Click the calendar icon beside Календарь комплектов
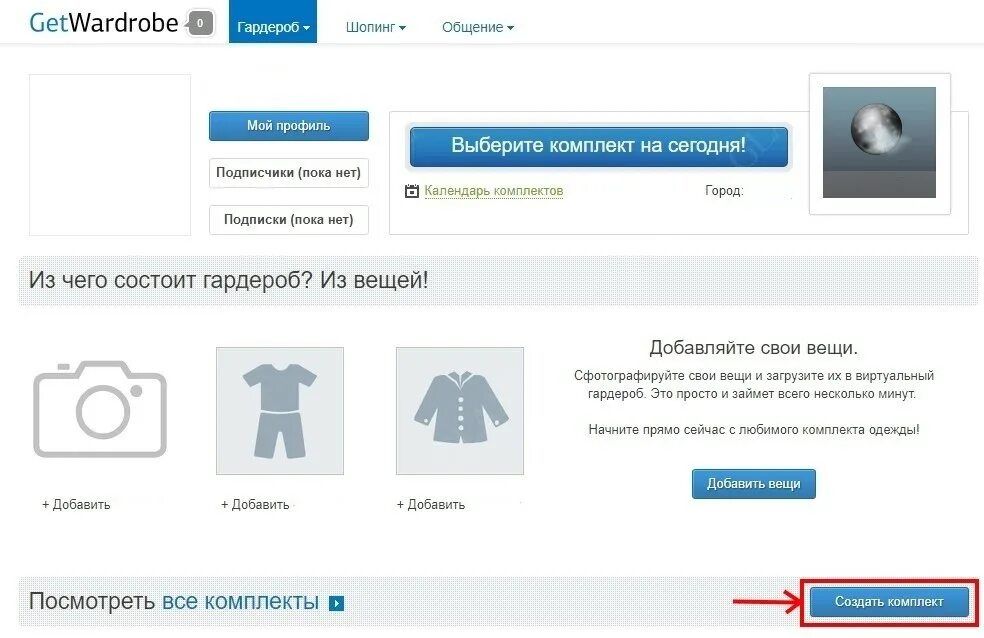 [412, 191]
